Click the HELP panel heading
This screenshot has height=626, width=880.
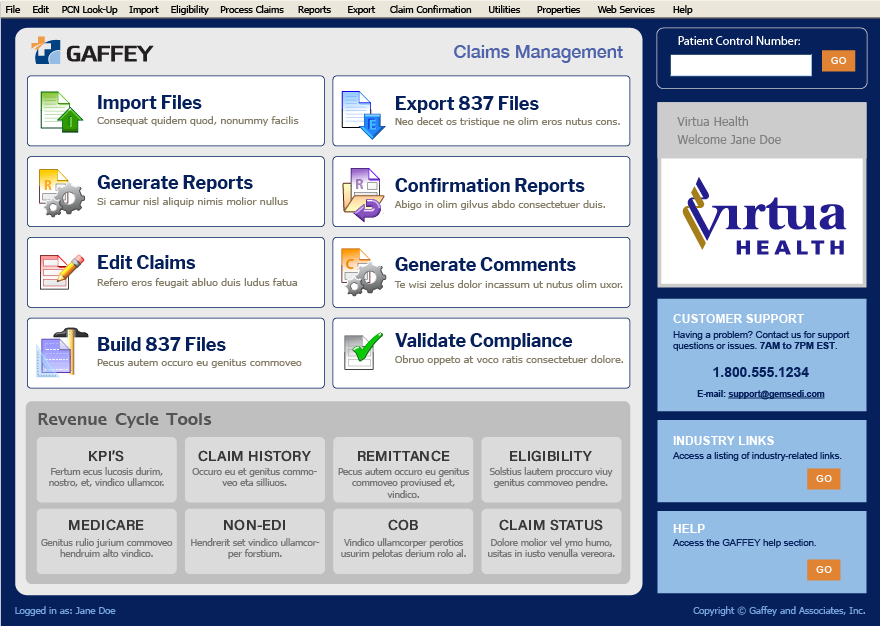point(689,529)
